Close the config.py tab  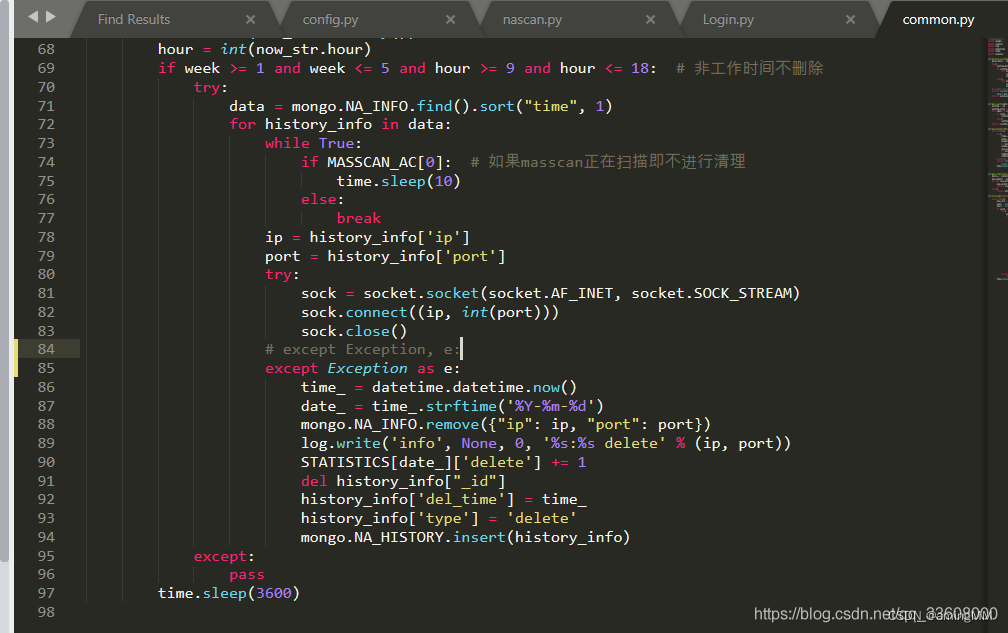451,20
